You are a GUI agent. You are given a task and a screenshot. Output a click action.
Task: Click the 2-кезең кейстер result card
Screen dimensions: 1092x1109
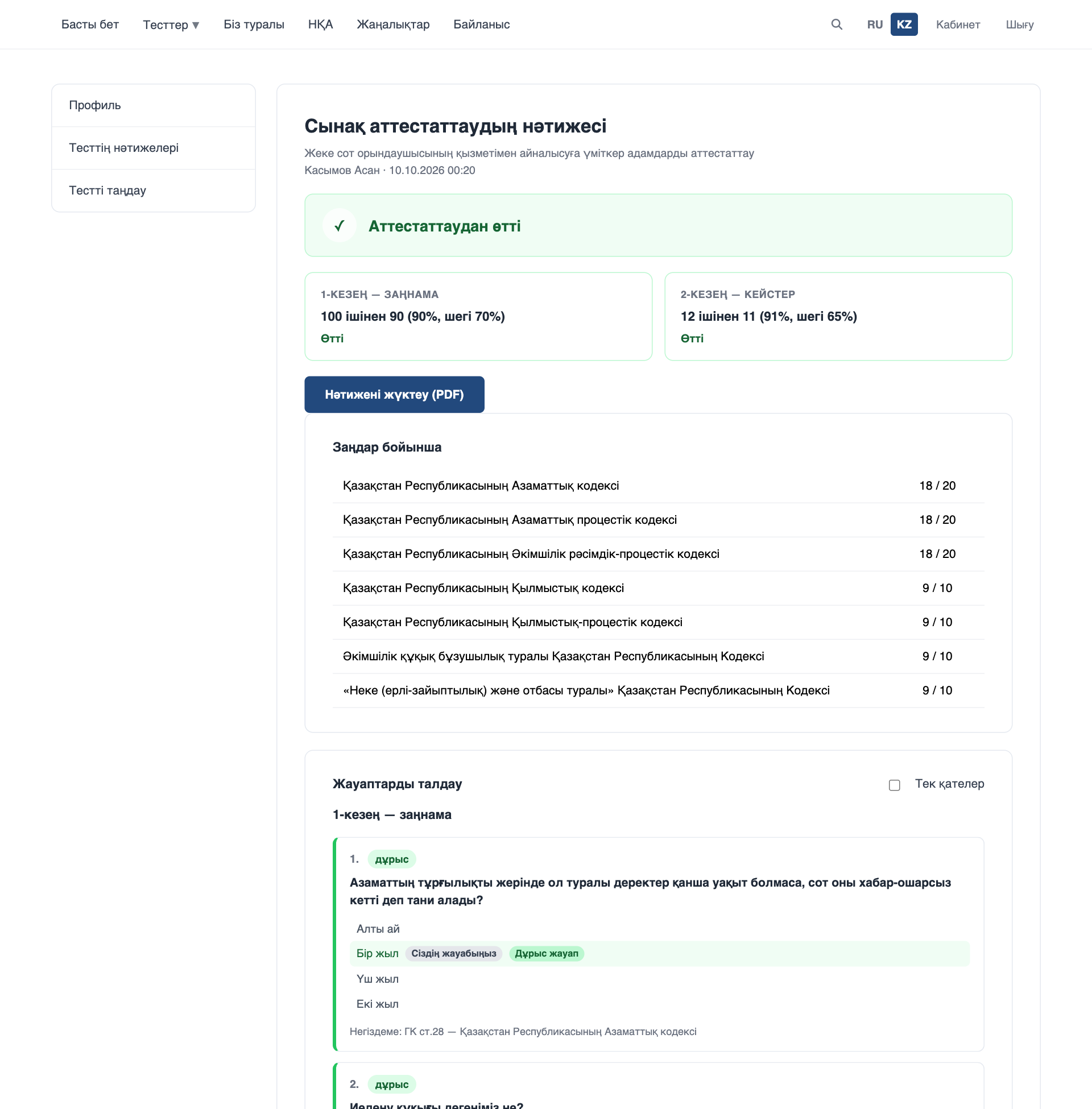pos(838,316)
